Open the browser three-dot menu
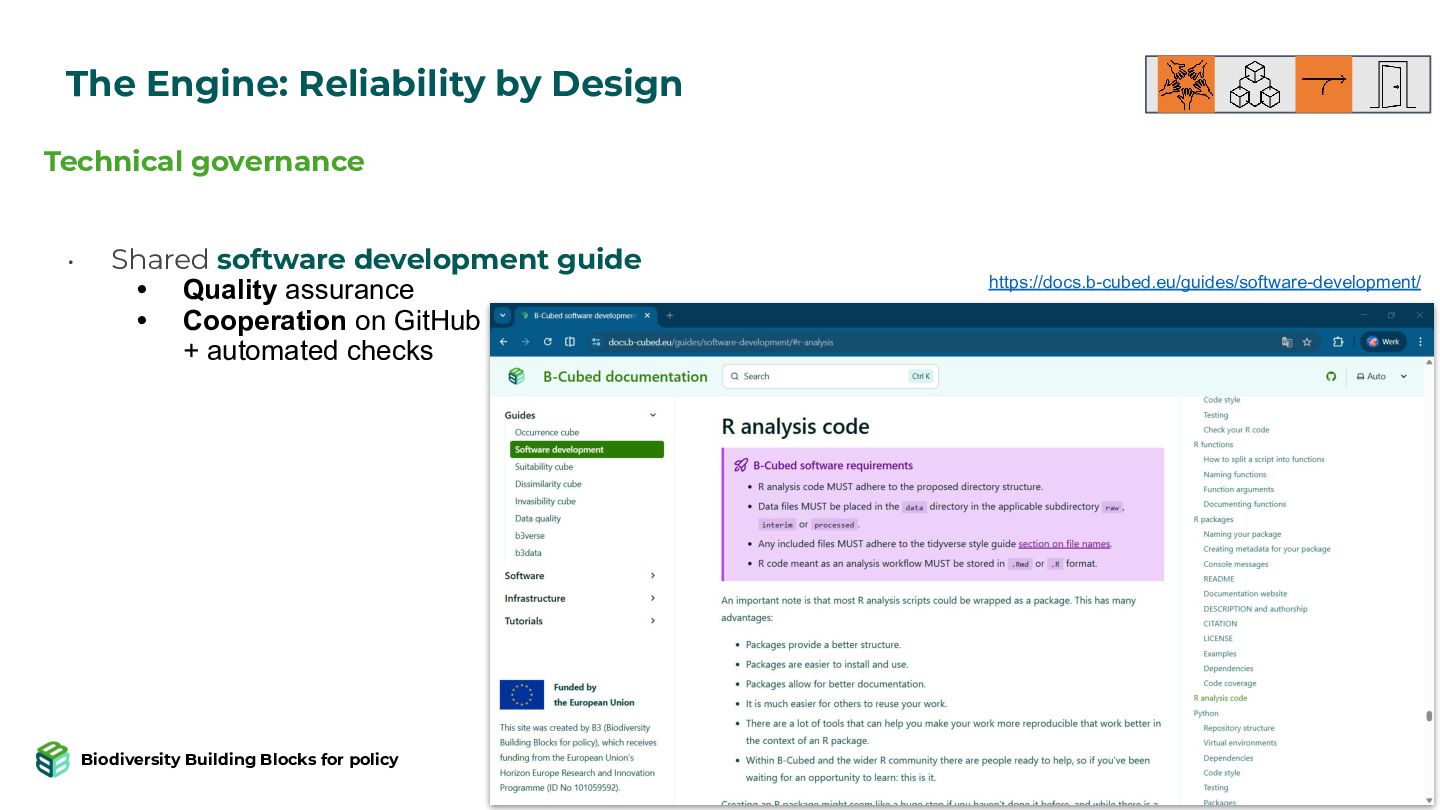Viewport: 1440px width, 810px height. (1420, 342)
